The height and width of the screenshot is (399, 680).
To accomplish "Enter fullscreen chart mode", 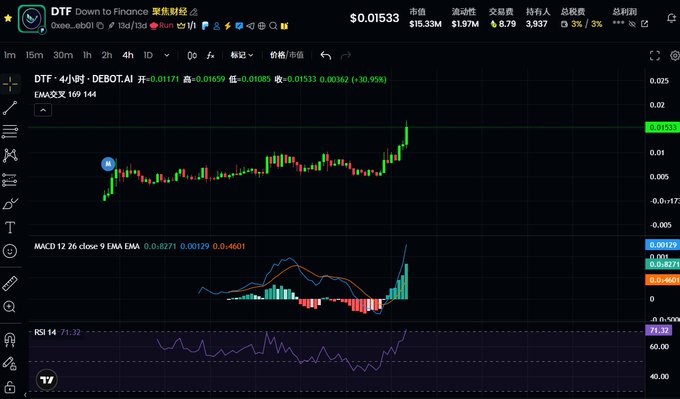I will coord(655,56).
